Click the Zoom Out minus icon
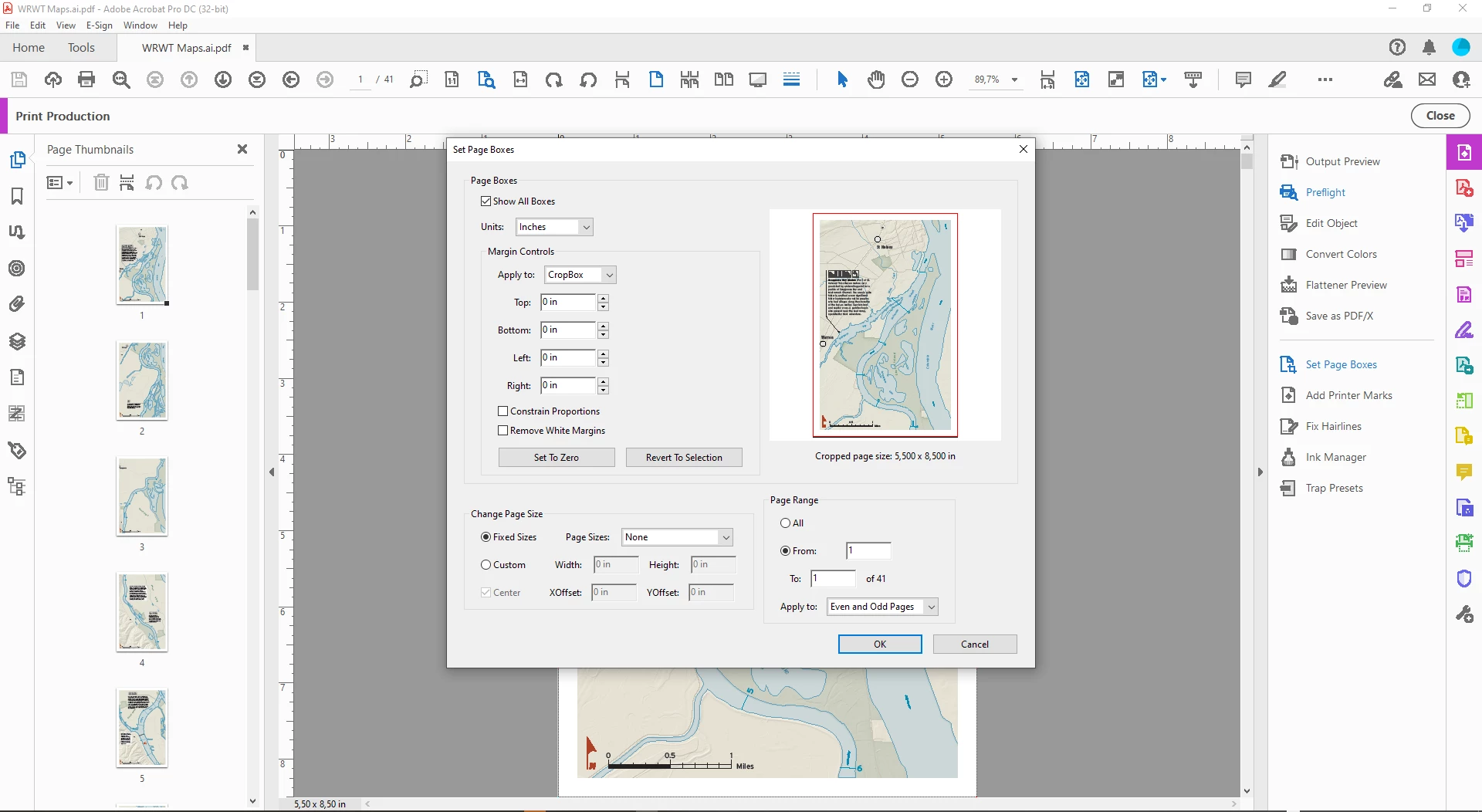The height and width of the screenshot is (812, 1482). (910, 80)
